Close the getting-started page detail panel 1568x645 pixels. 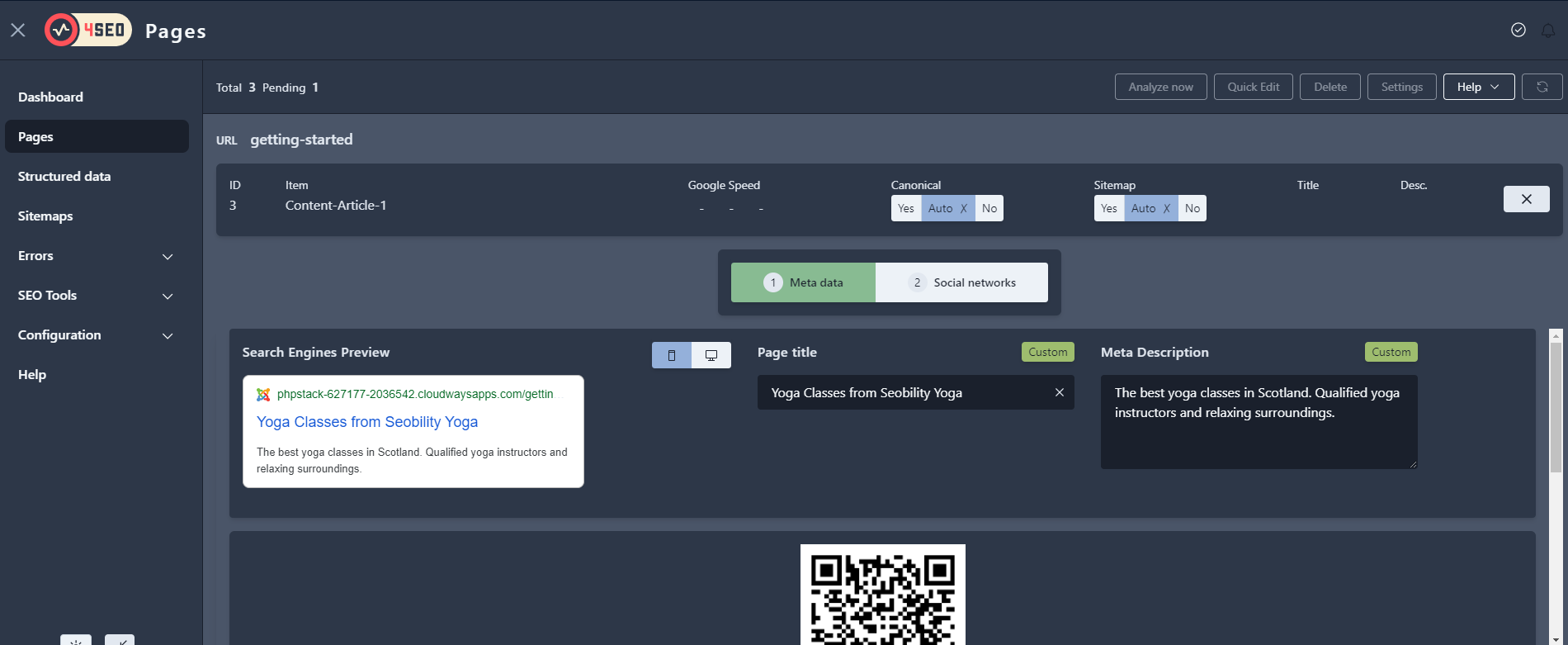point(1527,199)
